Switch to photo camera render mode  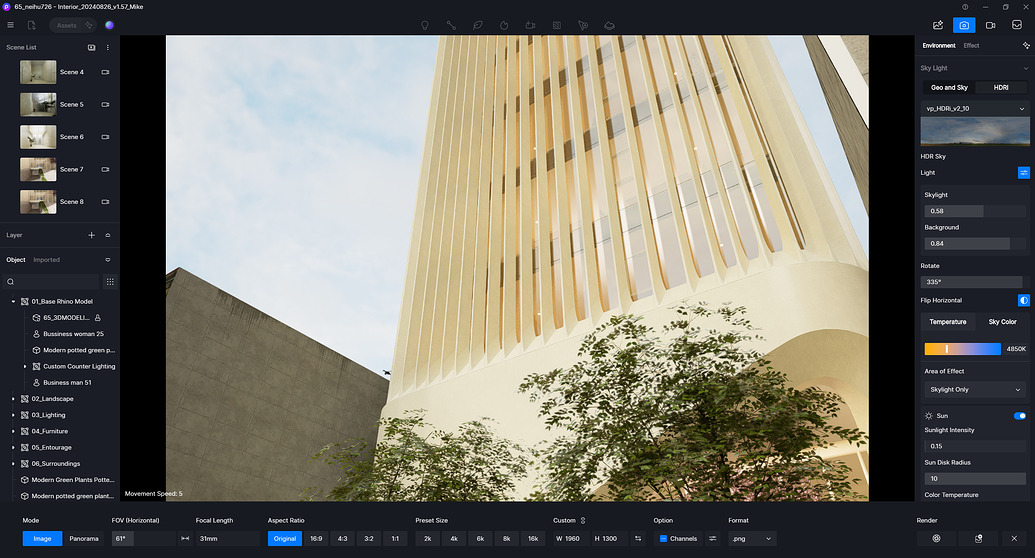(964, 25)
